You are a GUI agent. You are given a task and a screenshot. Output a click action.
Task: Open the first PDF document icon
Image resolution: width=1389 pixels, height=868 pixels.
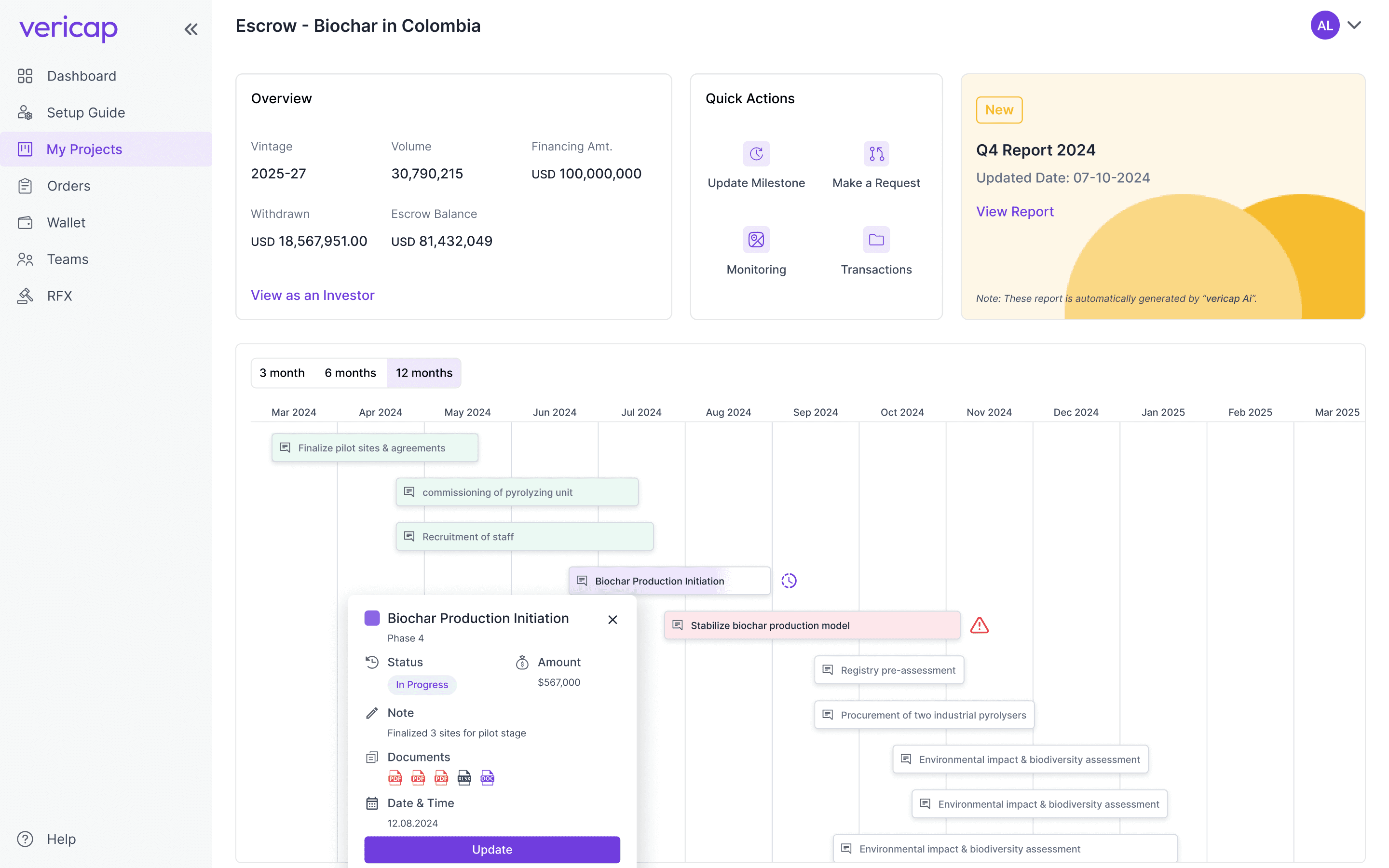coord(395,778)
